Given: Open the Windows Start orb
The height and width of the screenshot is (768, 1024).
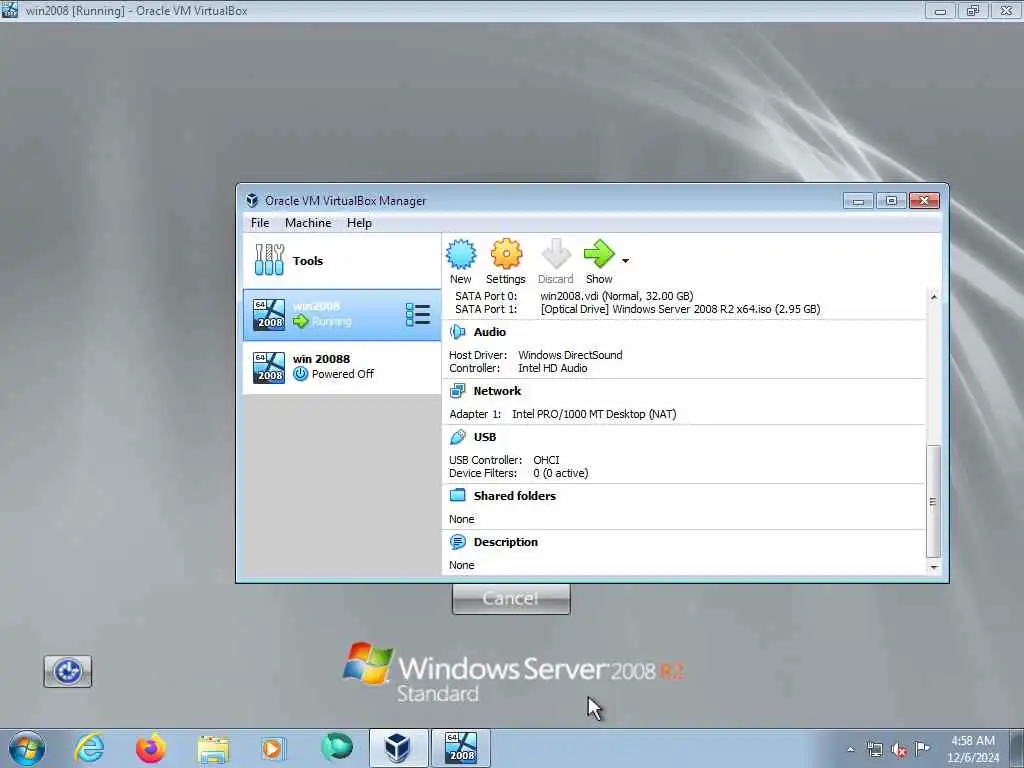Looking at the screenshot, I should (x=27, y=748).
